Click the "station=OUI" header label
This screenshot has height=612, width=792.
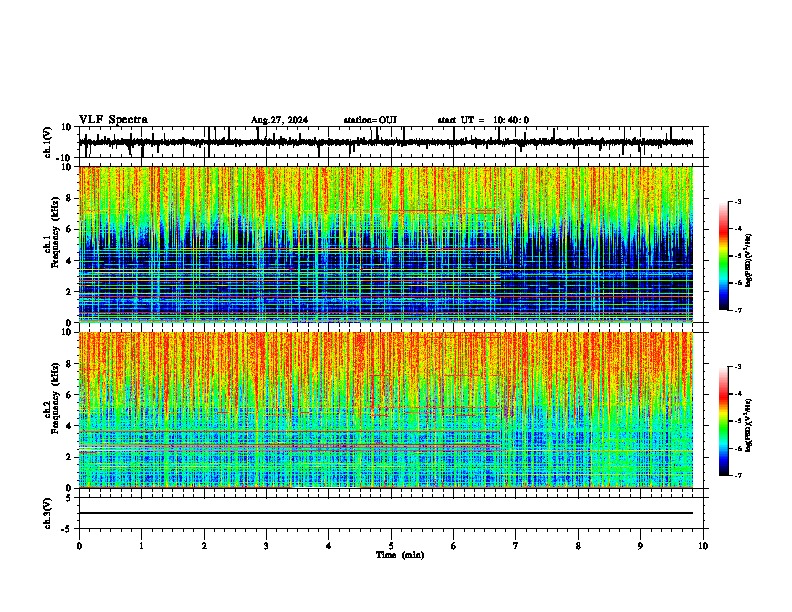(x=370, y=120)
